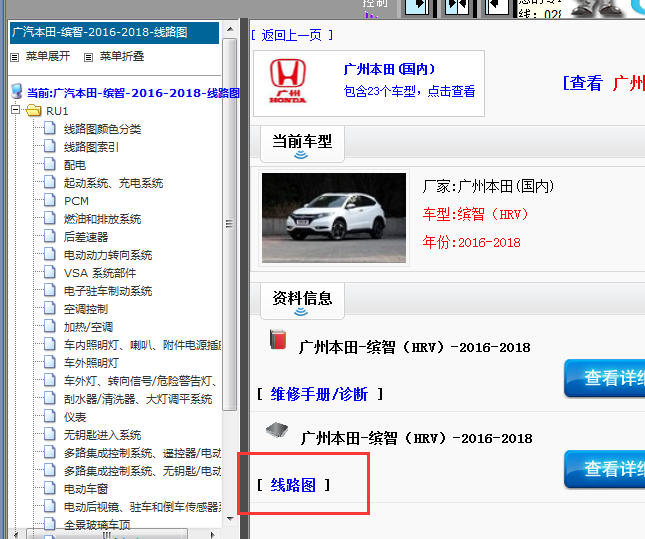Open 广州本田 (国内) brand link

pos(389,69)
